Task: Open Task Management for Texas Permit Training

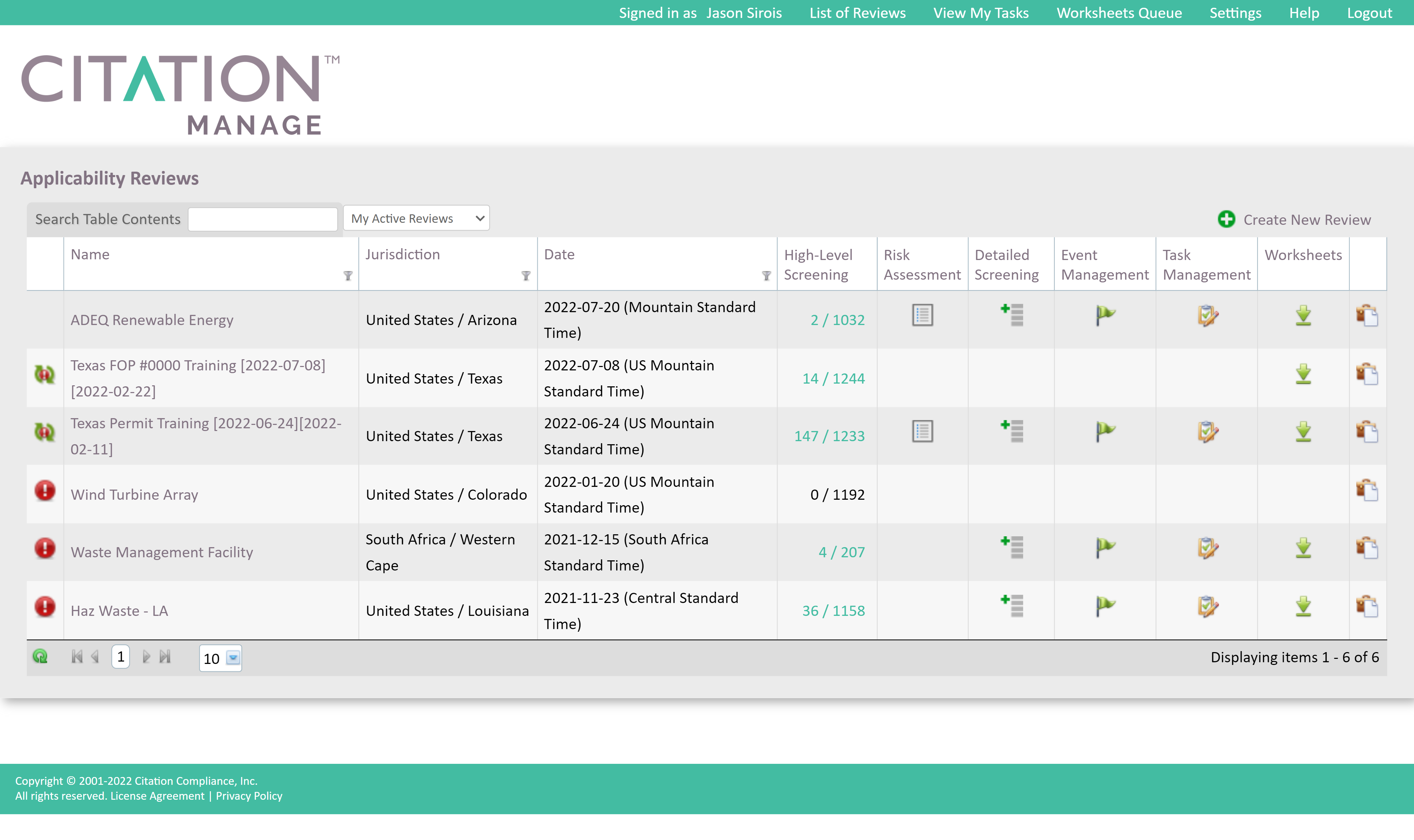Action: point(1207,432)
